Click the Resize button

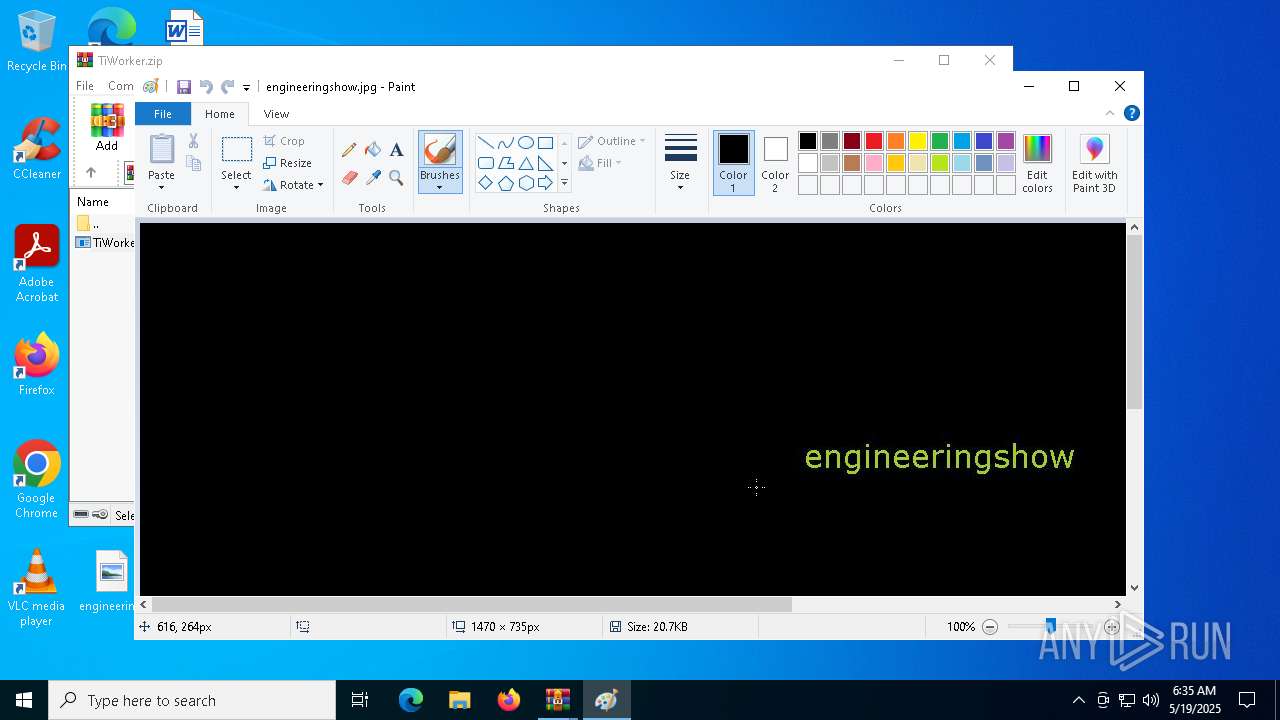point(288,163)
